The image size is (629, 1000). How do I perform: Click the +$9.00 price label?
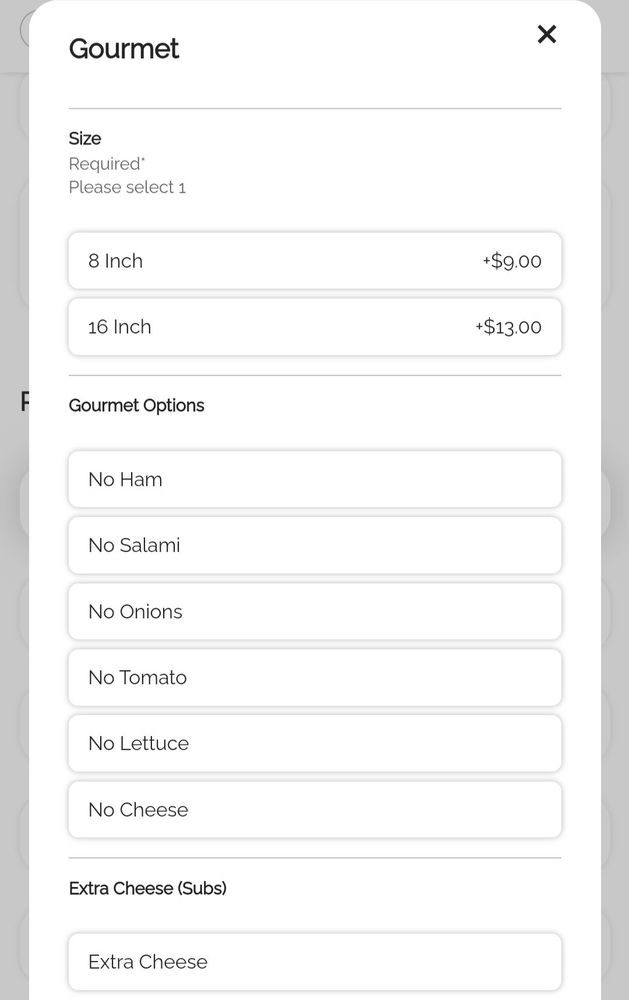(x=512, y=262)
